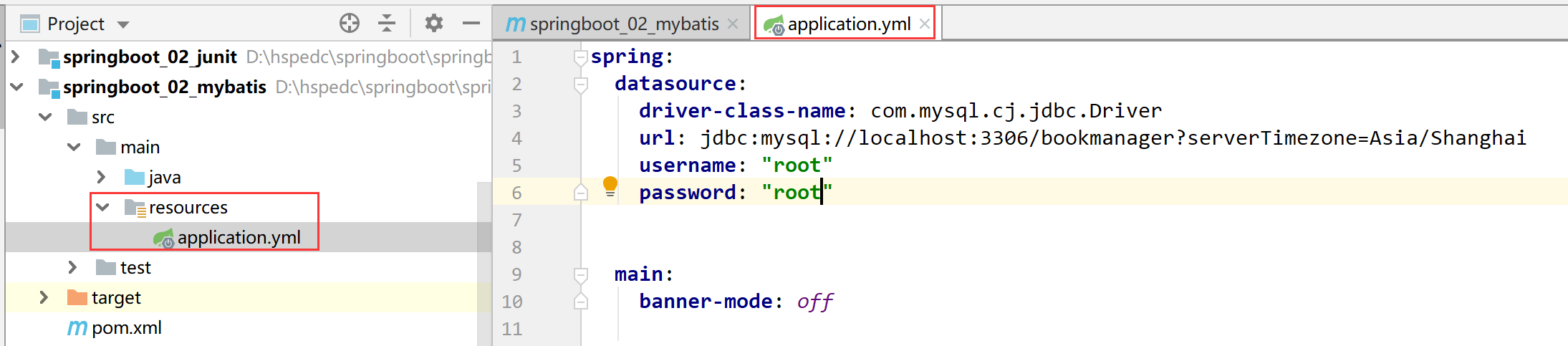Close the springboot_02_mybatis tab
Screen dimensions: 1568x346
tap(733, 24)
